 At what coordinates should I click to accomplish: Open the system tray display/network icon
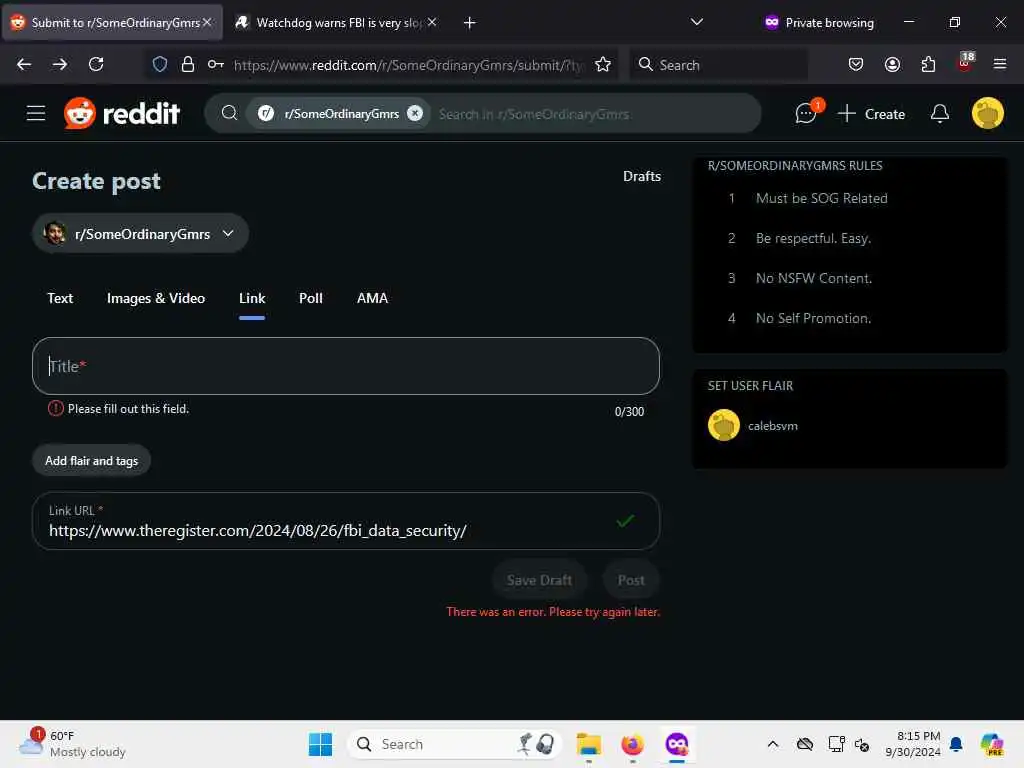(x=837, y=744)
